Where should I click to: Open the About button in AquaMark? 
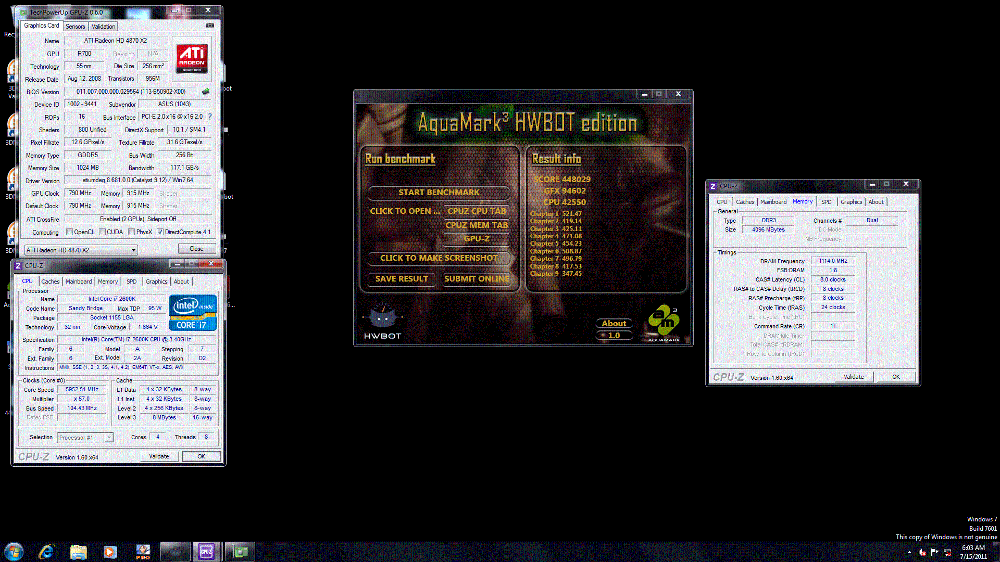coord(614,323)
